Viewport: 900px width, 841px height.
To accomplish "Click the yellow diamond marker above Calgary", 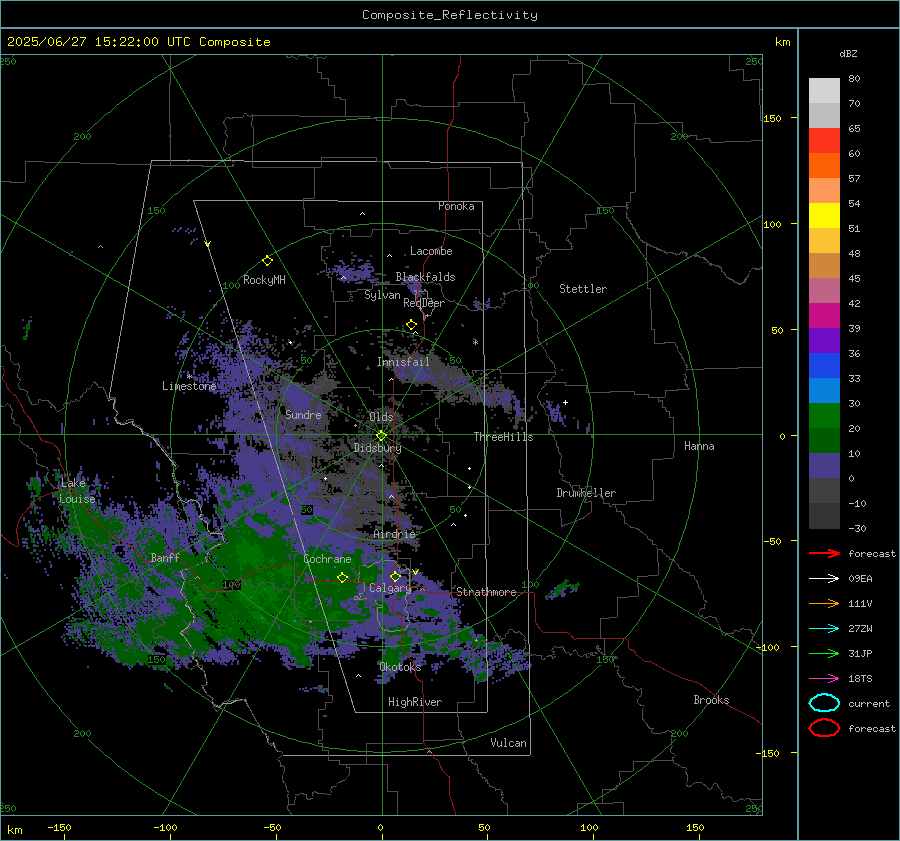I will (395, 576).
